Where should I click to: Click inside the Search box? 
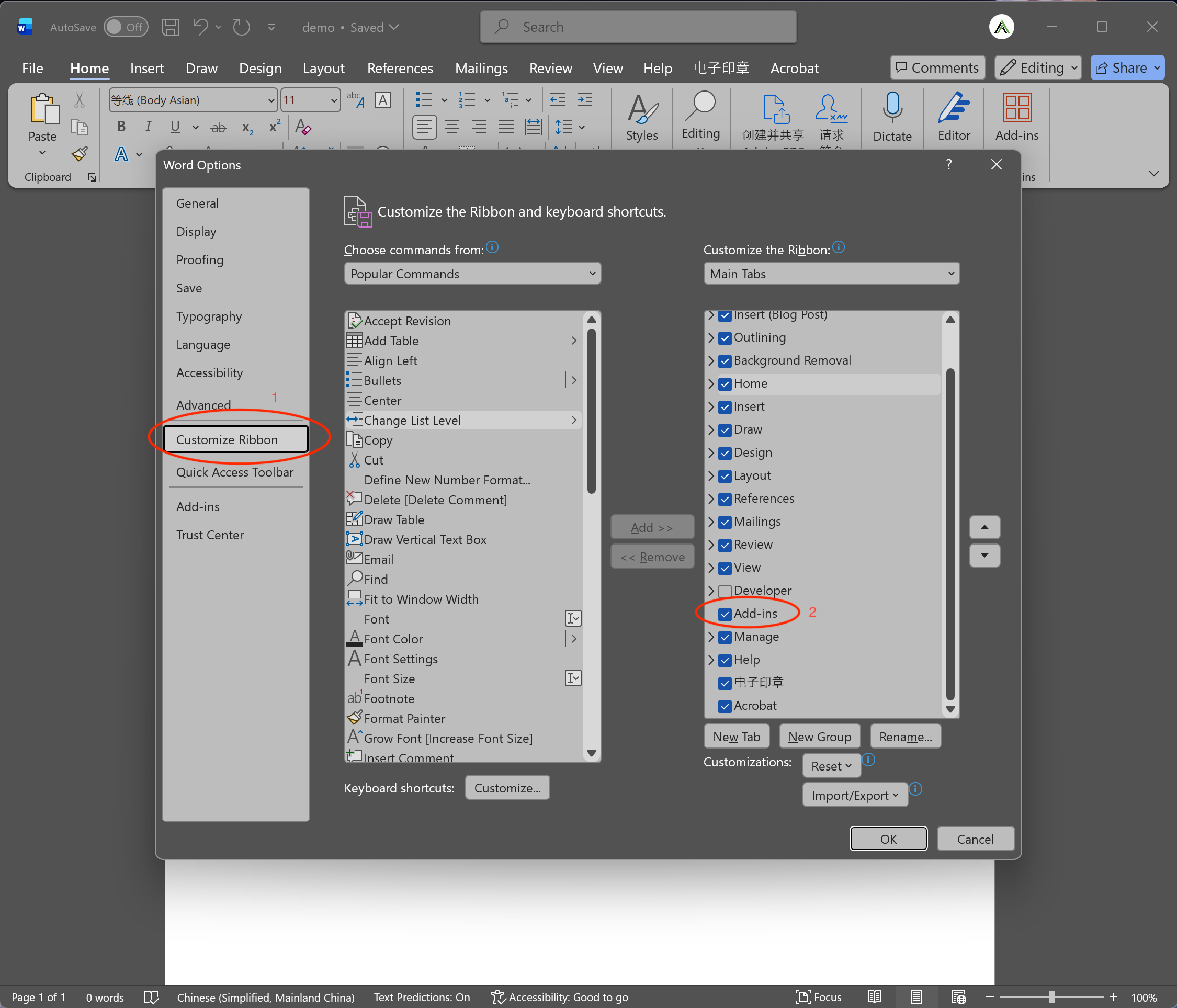coord(637,27)
